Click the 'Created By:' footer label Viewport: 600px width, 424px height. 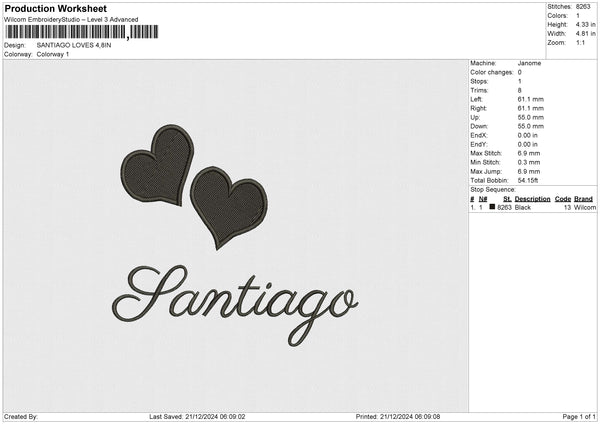pos(21,416)
